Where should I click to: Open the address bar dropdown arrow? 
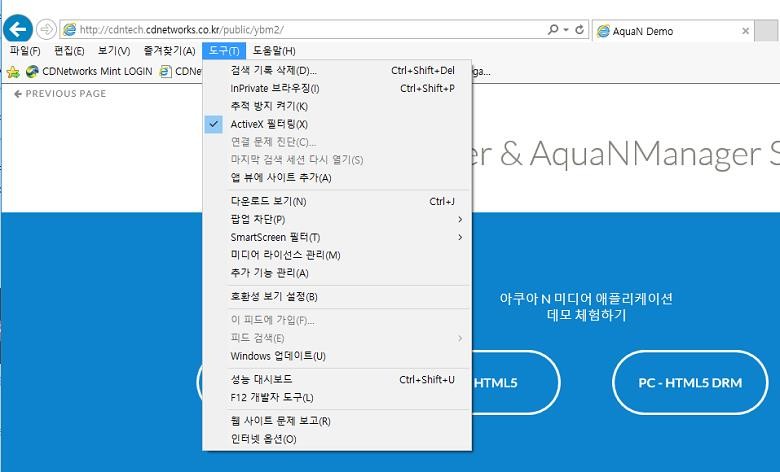[x=566, y=30]
